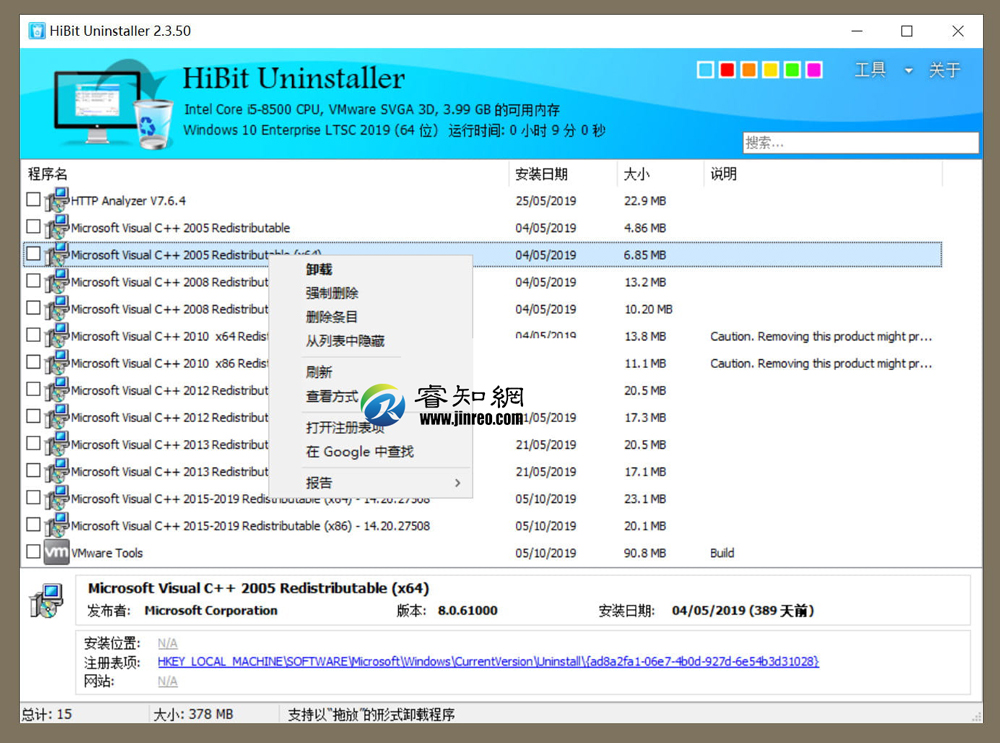Click inside the 搜索 search field
Viewport: 1000px width, 743px height.
(860, 142)
